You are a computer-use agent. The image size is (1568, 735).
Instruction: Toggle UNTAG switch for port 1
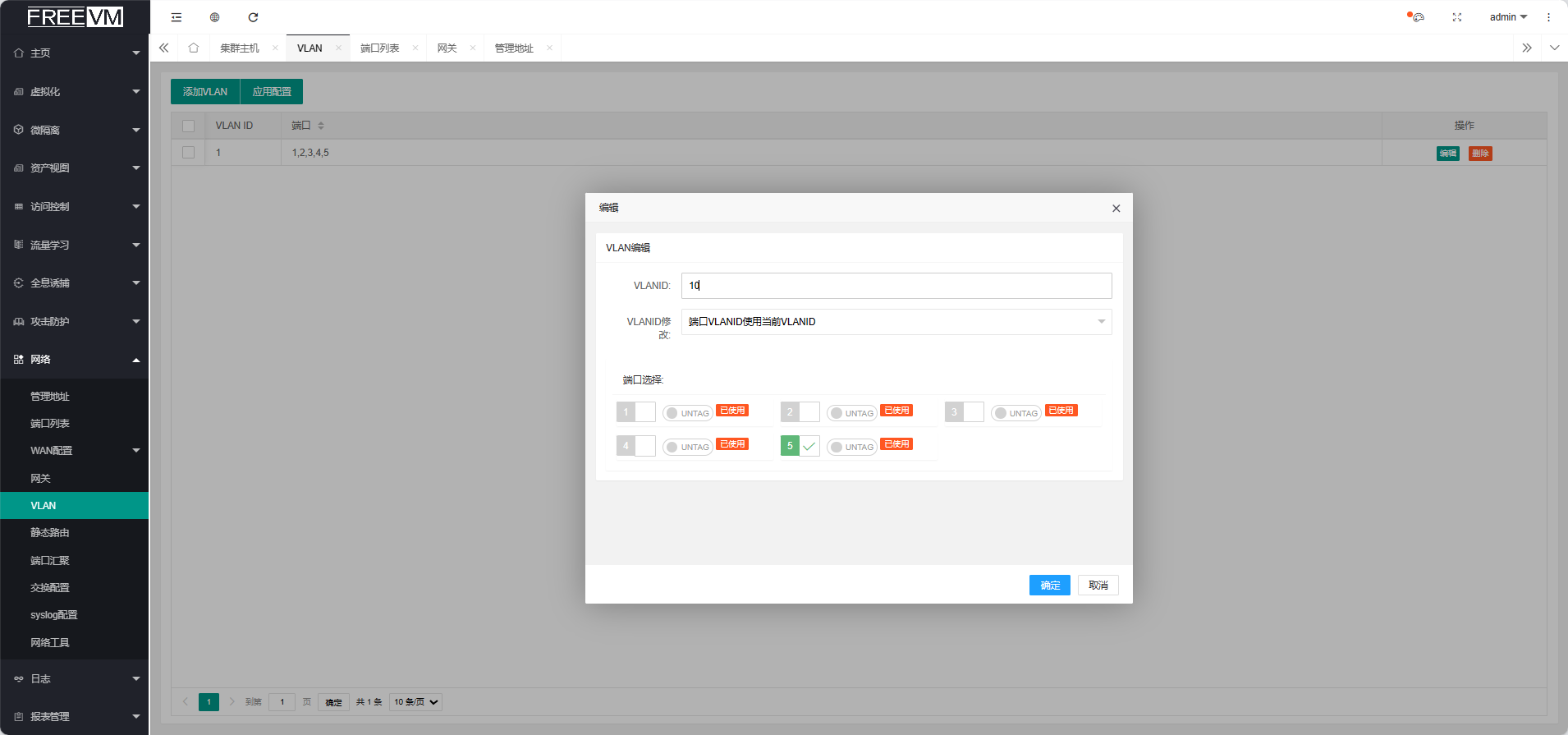click(x=687, y=413)
